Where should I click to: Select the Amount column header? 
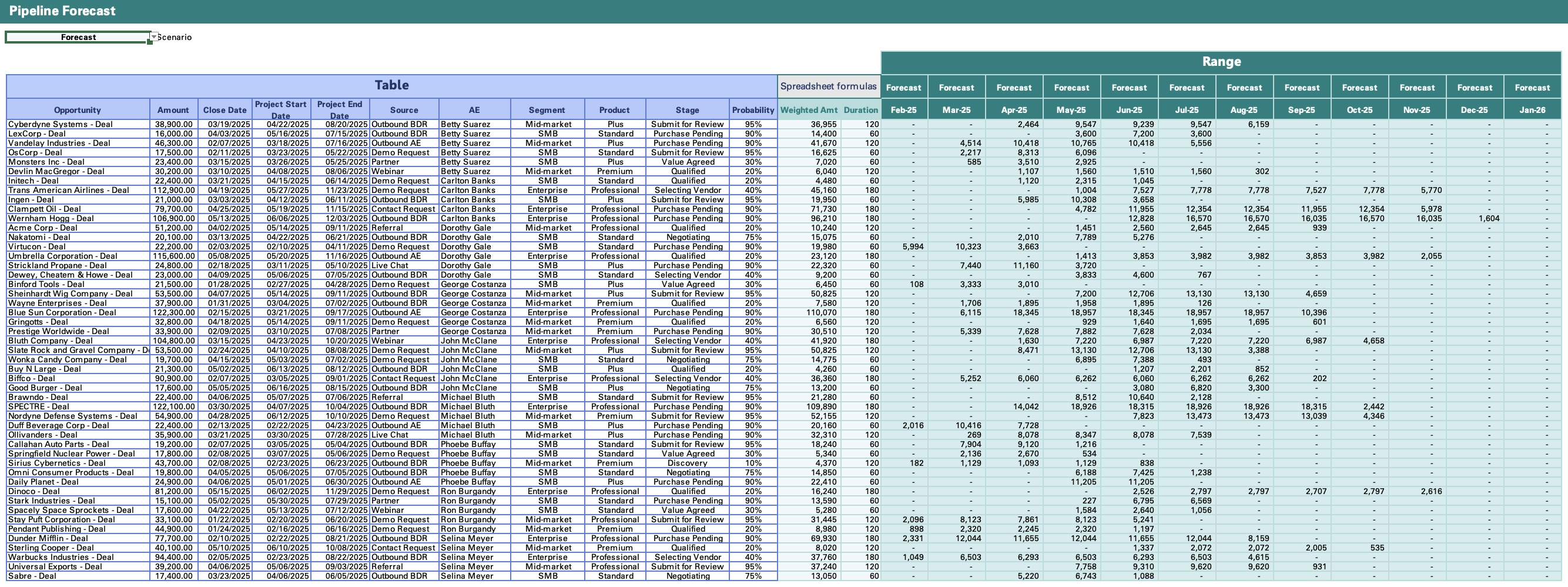pos(173,109)
